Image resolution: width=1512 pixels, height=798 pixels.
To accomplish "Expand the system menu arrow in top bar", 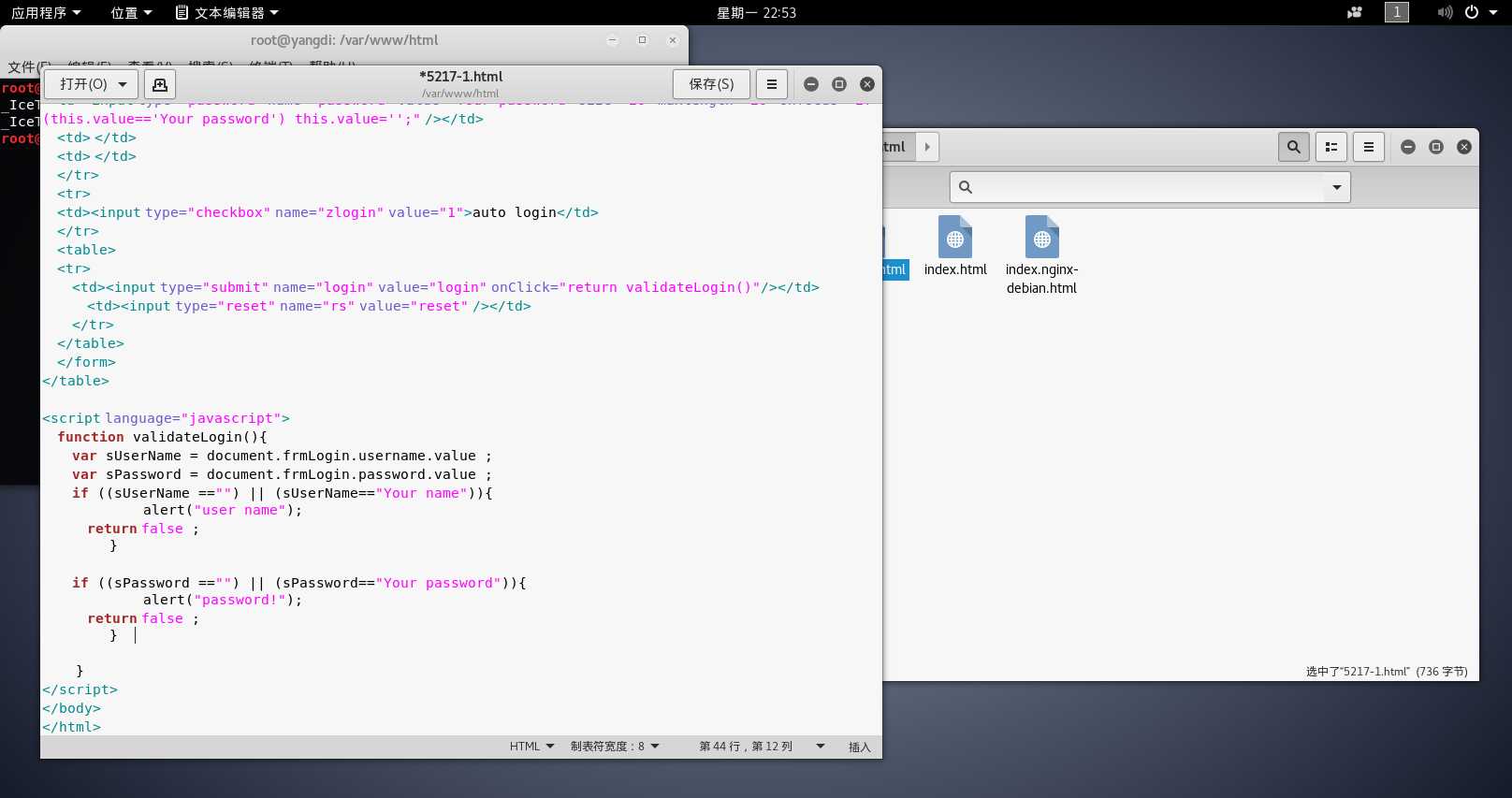I will point(1493,12).
